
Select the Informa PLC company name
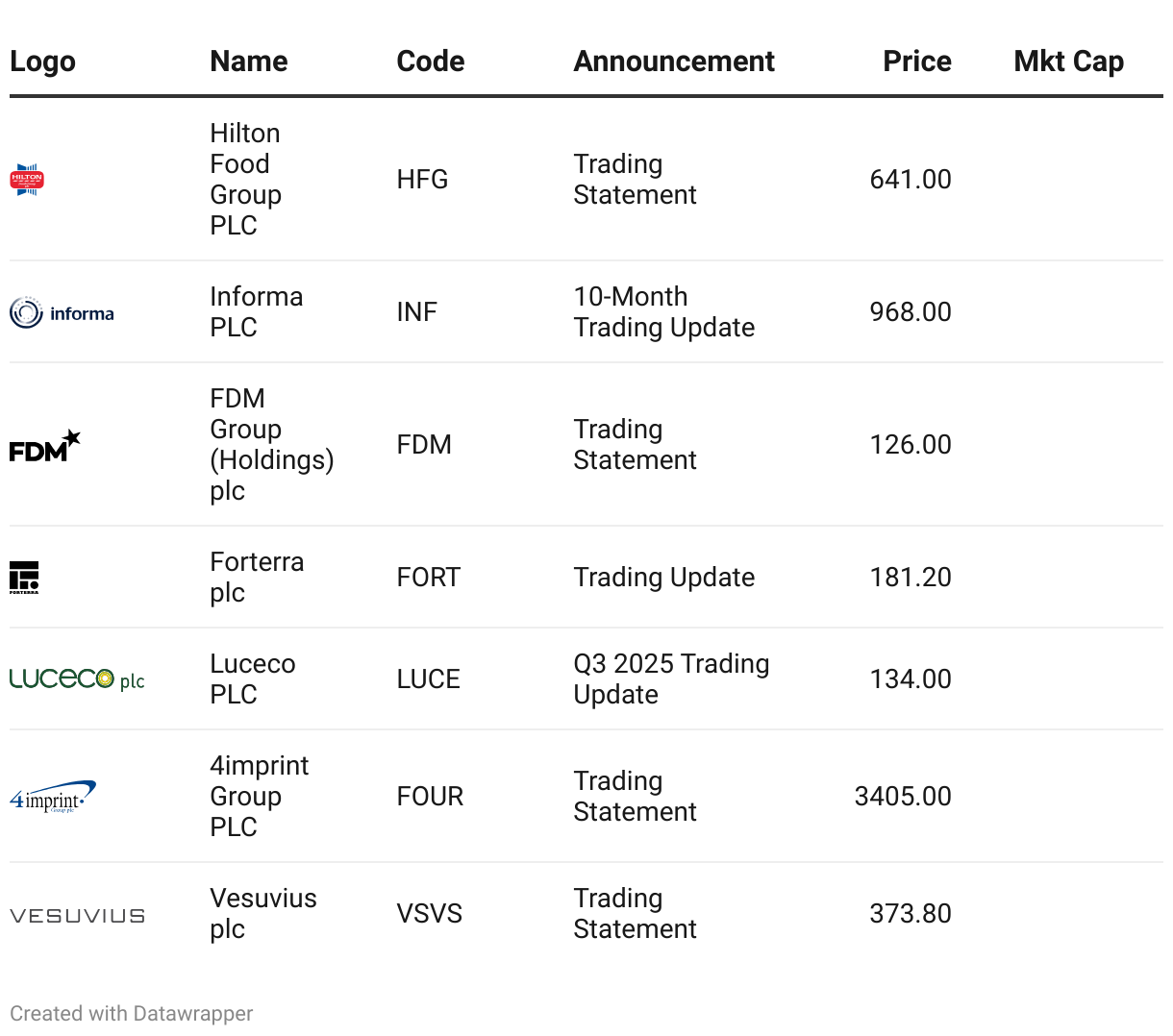coord(256,312)
